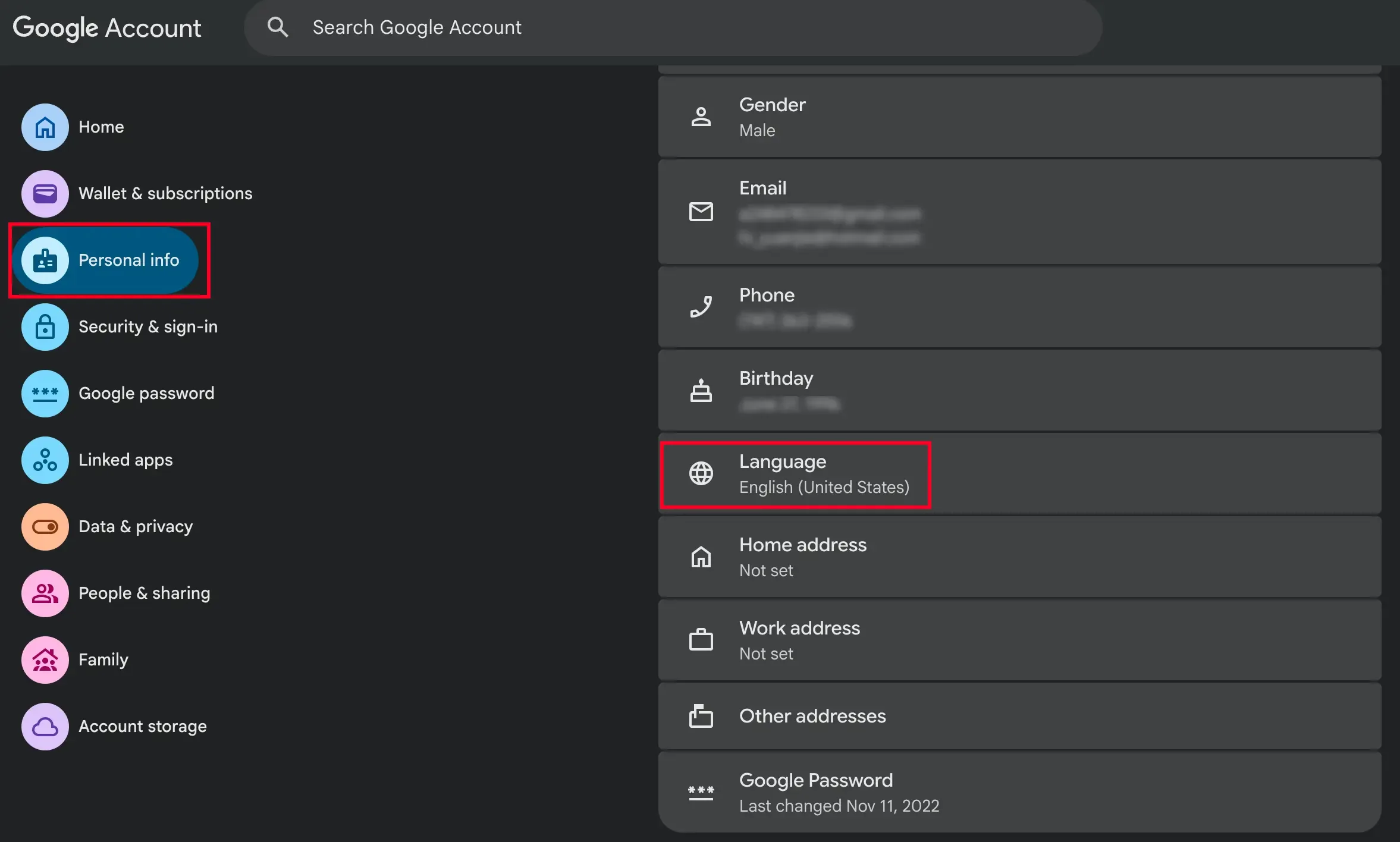Open the Other addresses row
Screen dimensions: 1400x842
pyautogui.click(x=1019, y=716)
